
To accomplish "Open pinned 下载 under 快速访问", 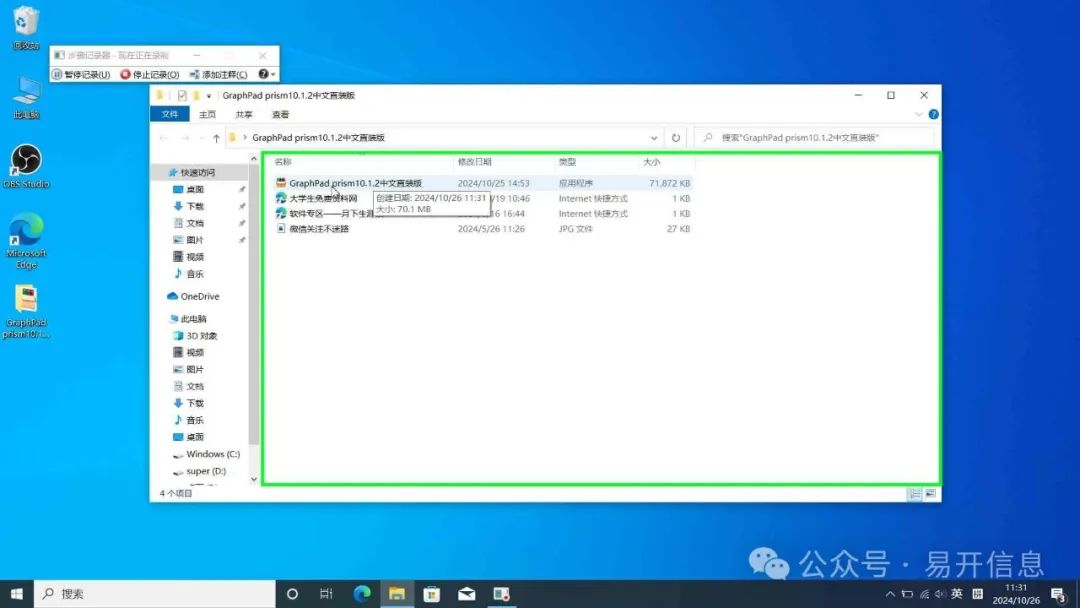I will tap(195, 206).
